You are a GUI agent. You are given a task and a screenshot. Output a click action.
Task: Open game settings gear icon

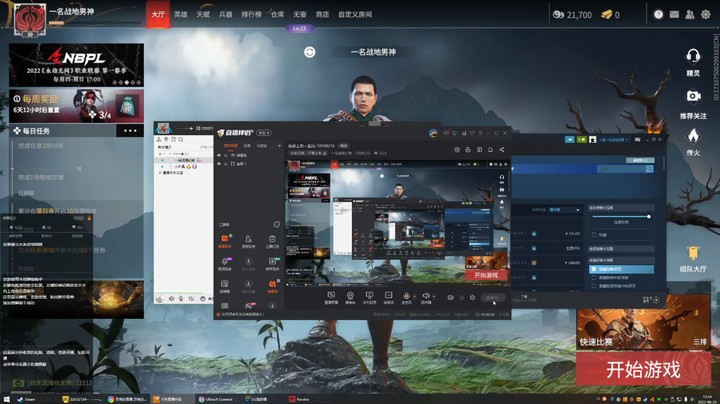click(x=706, y=14)
